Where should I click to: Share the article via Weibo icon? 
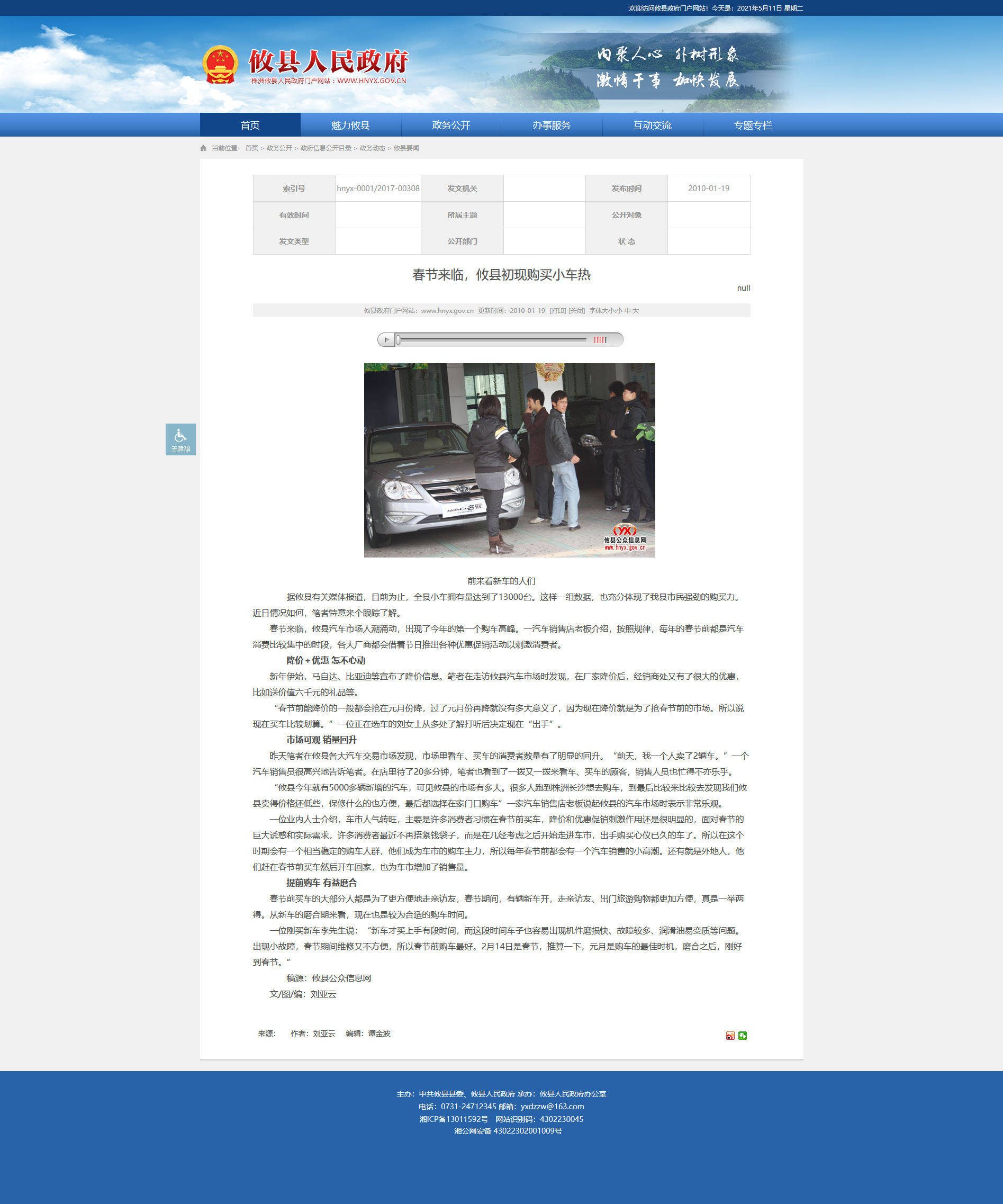(729, 1036)
